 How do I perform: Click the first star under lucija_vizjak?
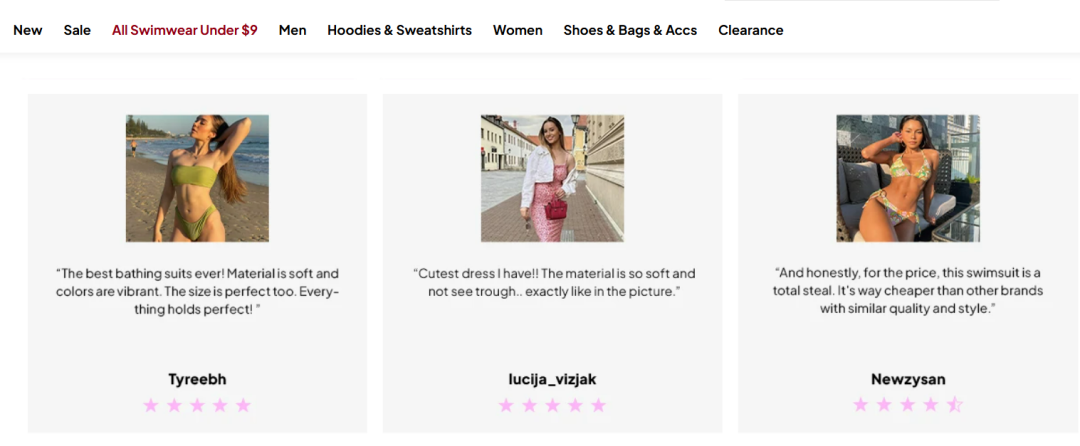[x=506, y=405]
